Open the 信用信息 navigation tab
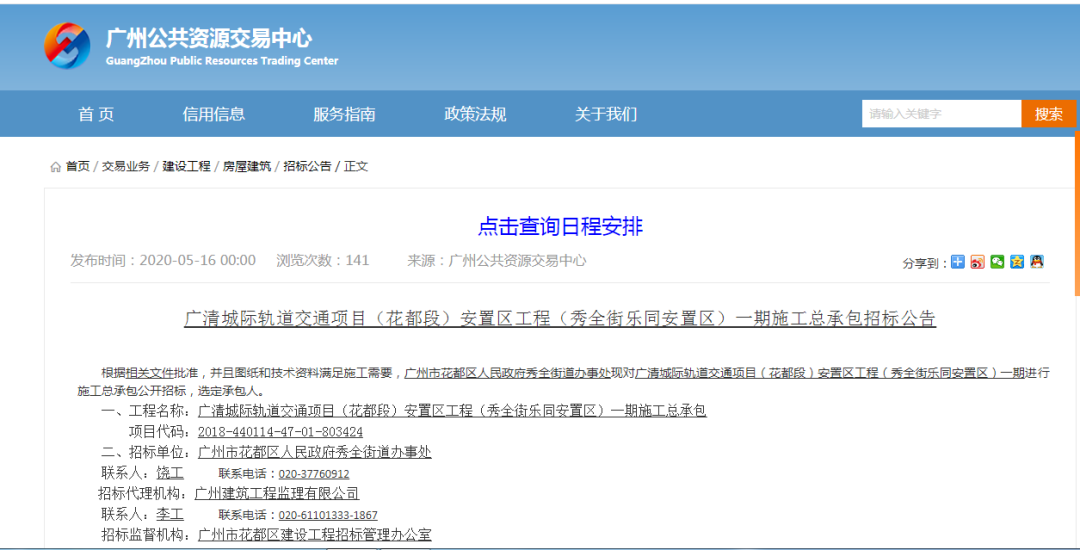Image resolution: width=1080 pixels, height=550 pixels. (x=214, y=114)
